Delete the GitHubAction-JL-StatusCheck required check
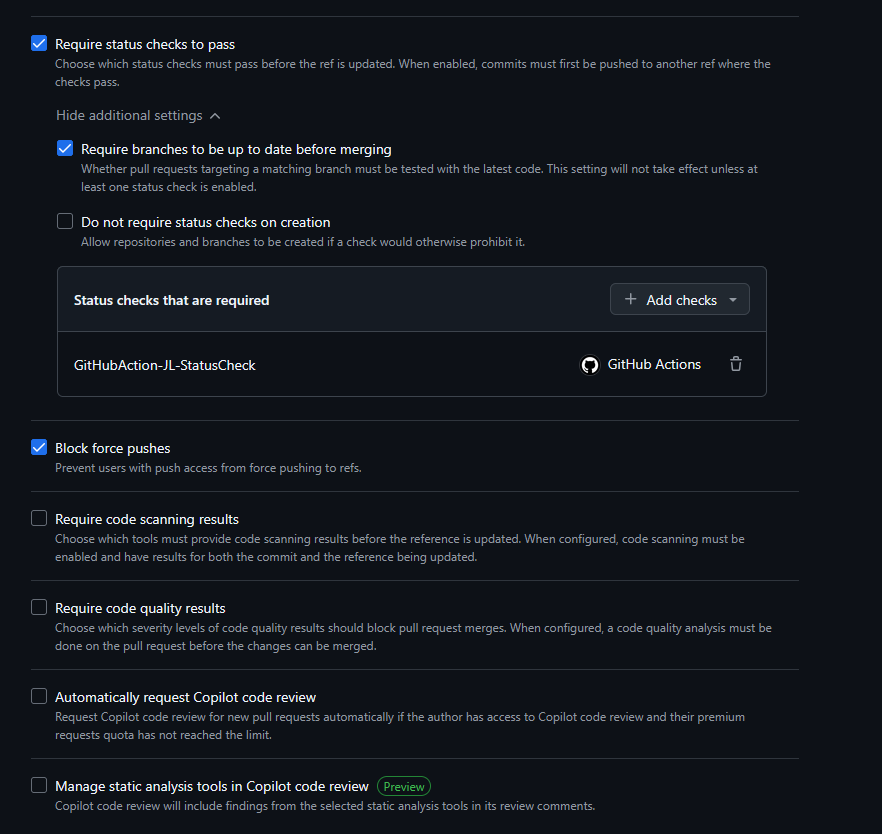This screenshot has height=834, width=882. pyautogui.click(x=736, y=364)
